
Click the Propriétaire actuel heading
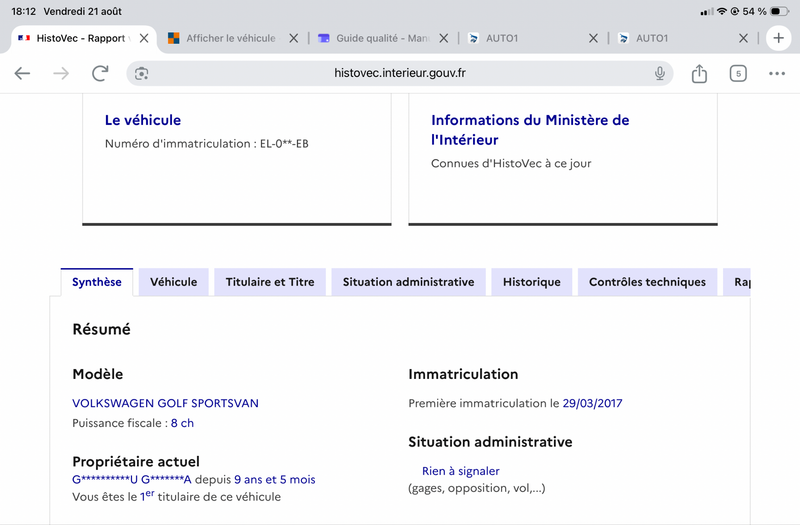(136, 461)
